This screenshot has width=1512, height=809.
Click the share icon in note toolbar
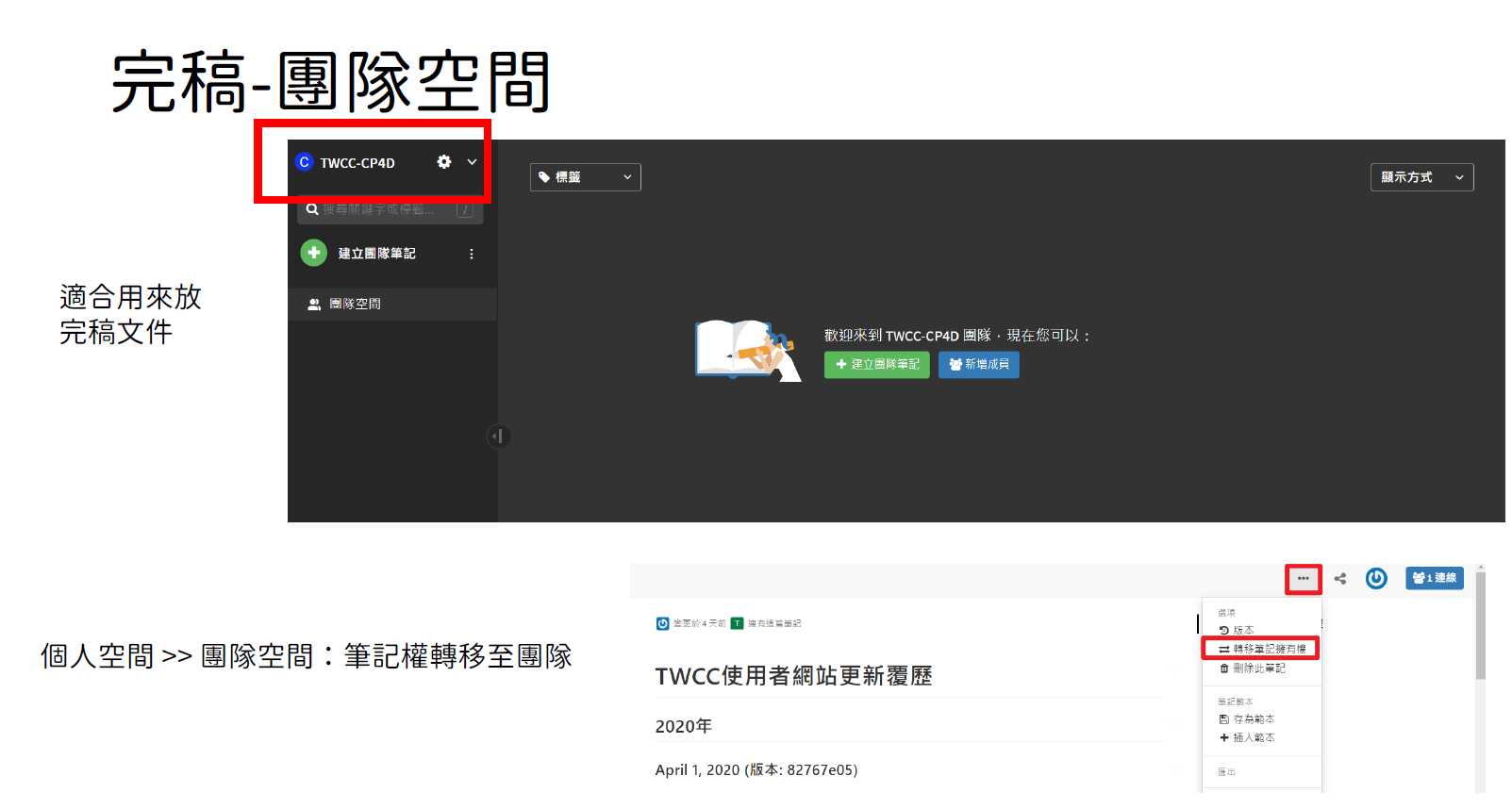[x=1340, y=579]
